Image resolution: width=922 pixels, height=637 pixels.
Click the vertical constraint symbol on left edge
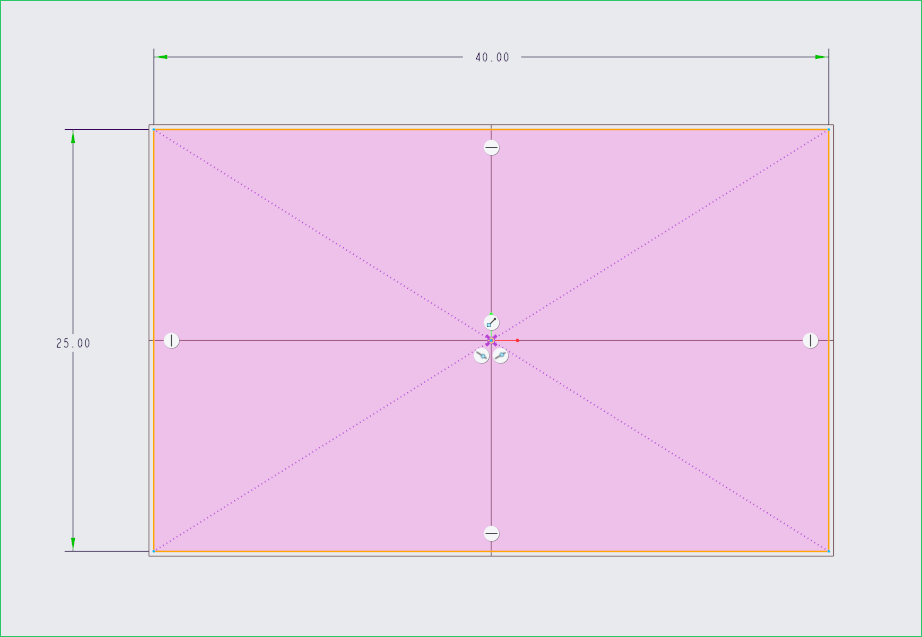[x=172, y=340]
